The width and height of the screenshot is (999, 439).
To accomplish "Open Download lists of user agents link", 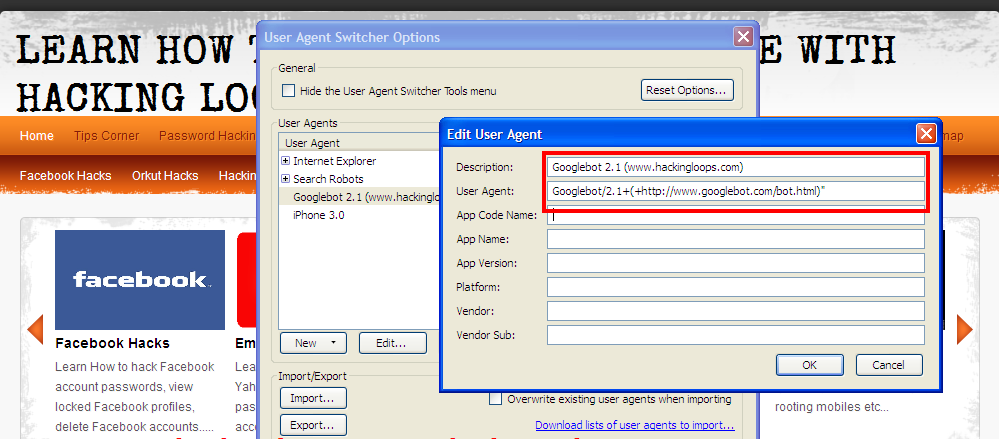I will point(635,425).
